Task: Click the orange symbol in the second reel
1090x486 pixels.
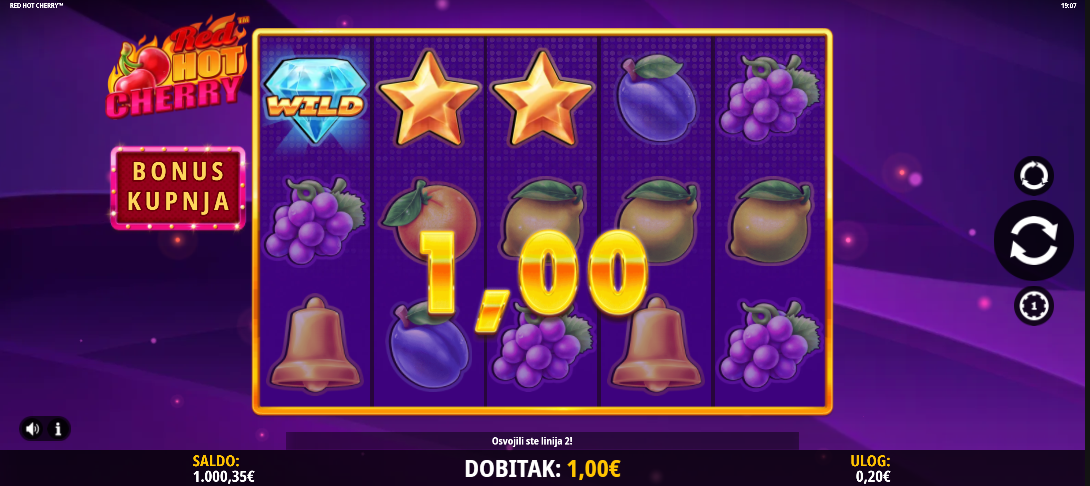Action: pyautogui.click(x=429, y=220)
